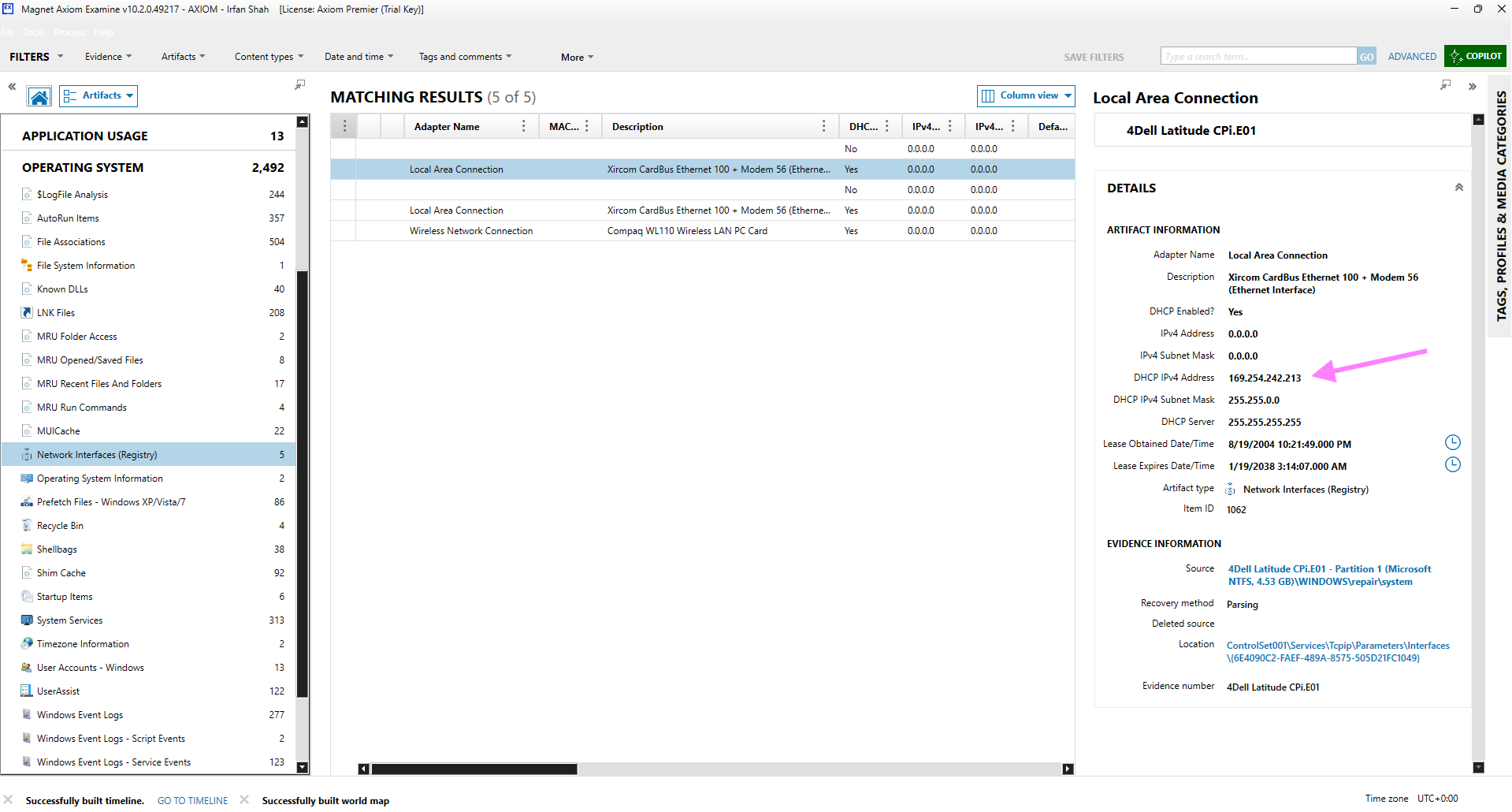
Task: Open the case dashboard home icon
Action: coord(39,96)
